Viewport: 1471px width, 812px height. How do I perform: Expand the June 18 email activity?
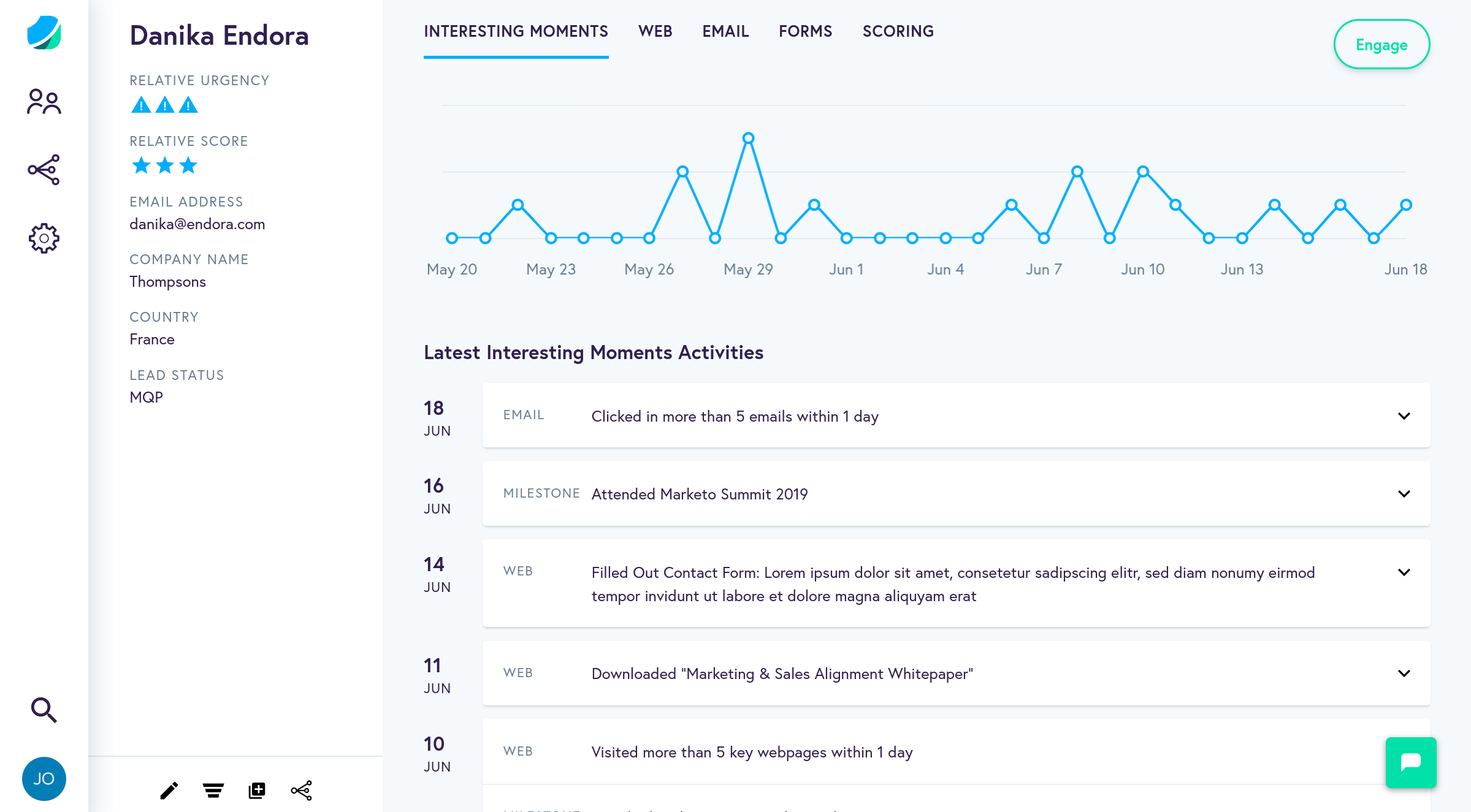tap(1404, 416)
